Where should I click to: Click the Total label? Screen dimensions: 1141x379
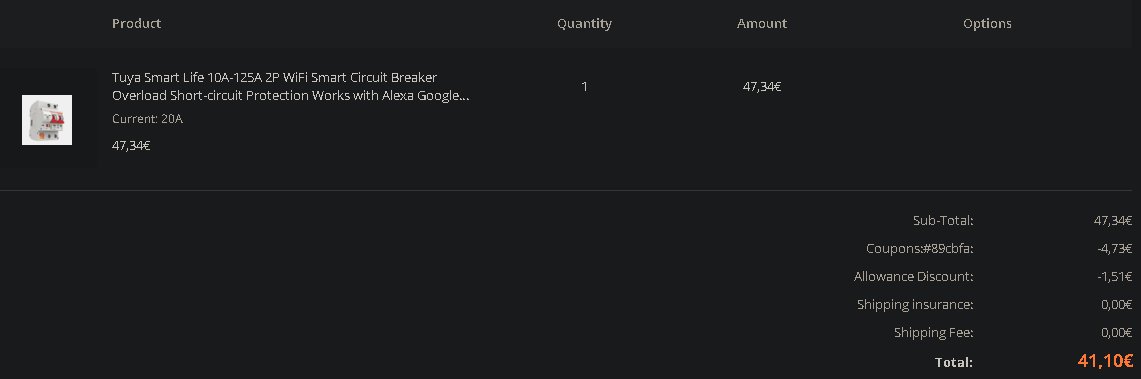coord(954,362)
